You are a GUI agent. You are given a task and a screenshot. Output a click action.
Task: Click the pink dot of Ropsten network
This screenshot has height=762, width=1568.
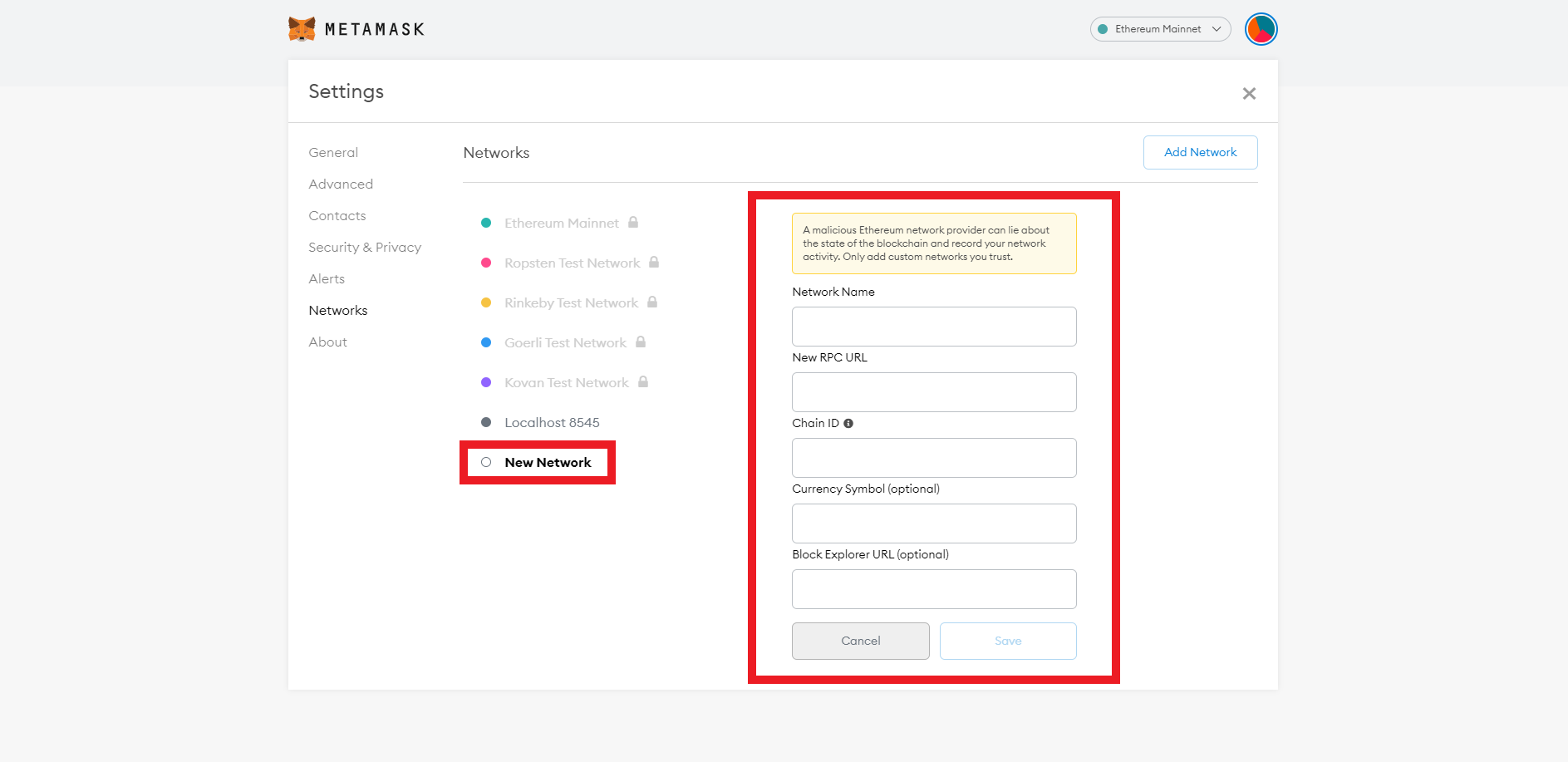486,263
